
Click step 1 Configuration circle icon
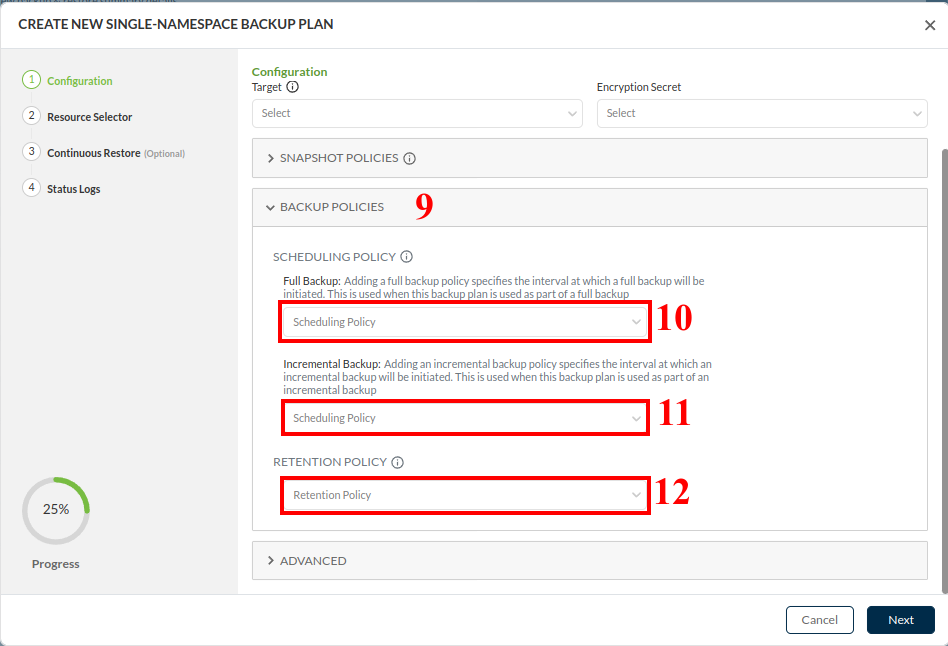coord(31,80)
